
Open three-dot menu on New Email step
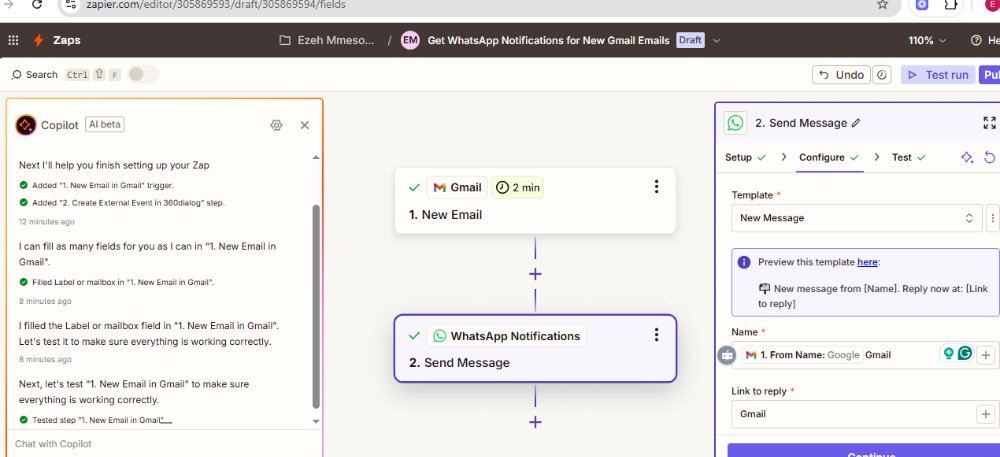coord(657,187)
